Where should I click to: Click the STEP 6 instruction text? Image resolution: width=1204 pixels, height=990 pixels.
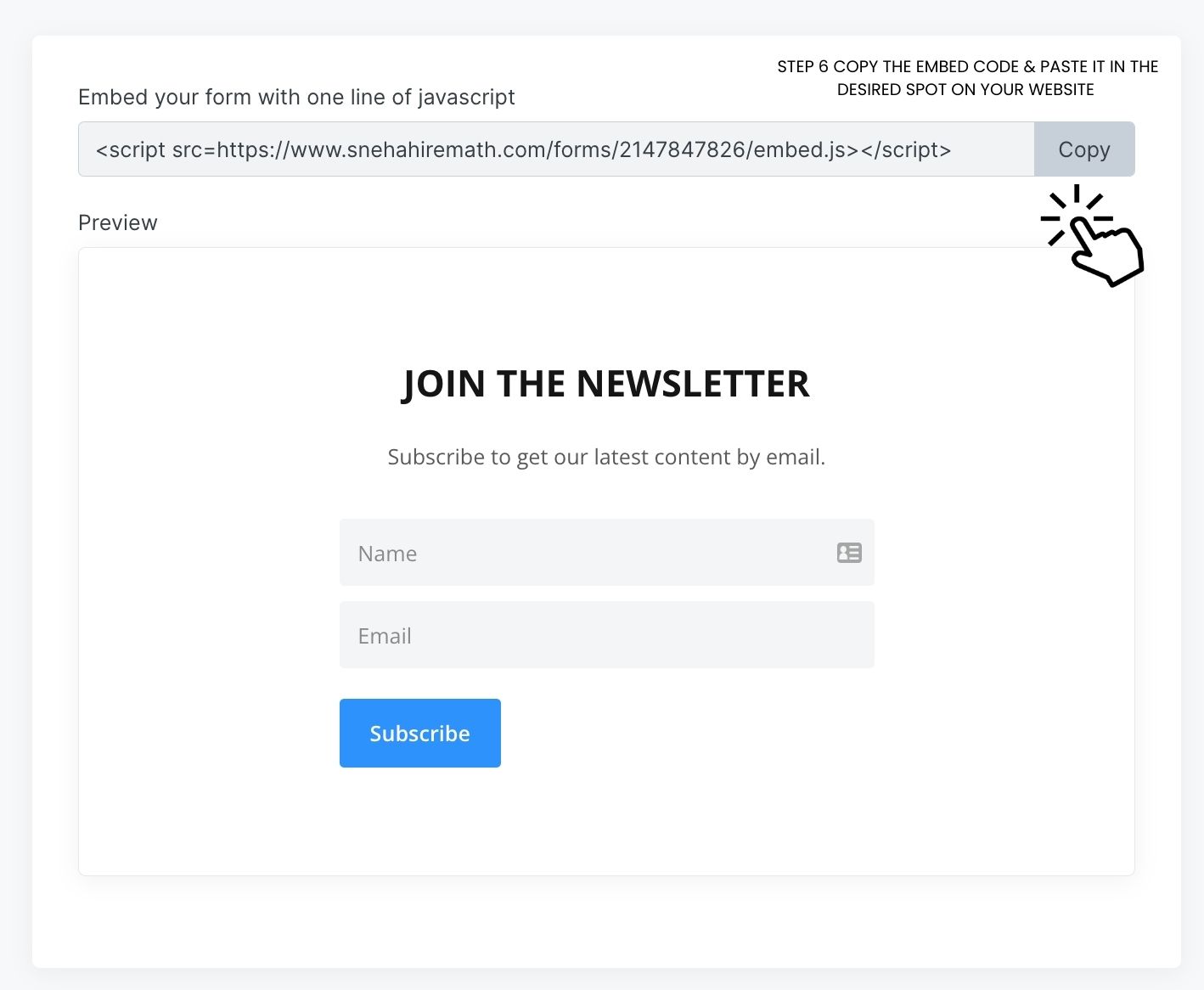[x=968, y=78]
